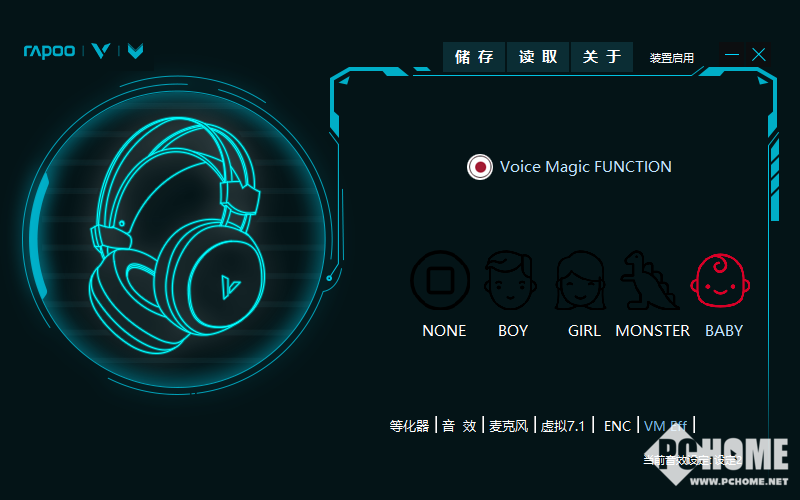Click the 装置启用 device enabled label
800x500 pixels.
(x=671, y=58)
